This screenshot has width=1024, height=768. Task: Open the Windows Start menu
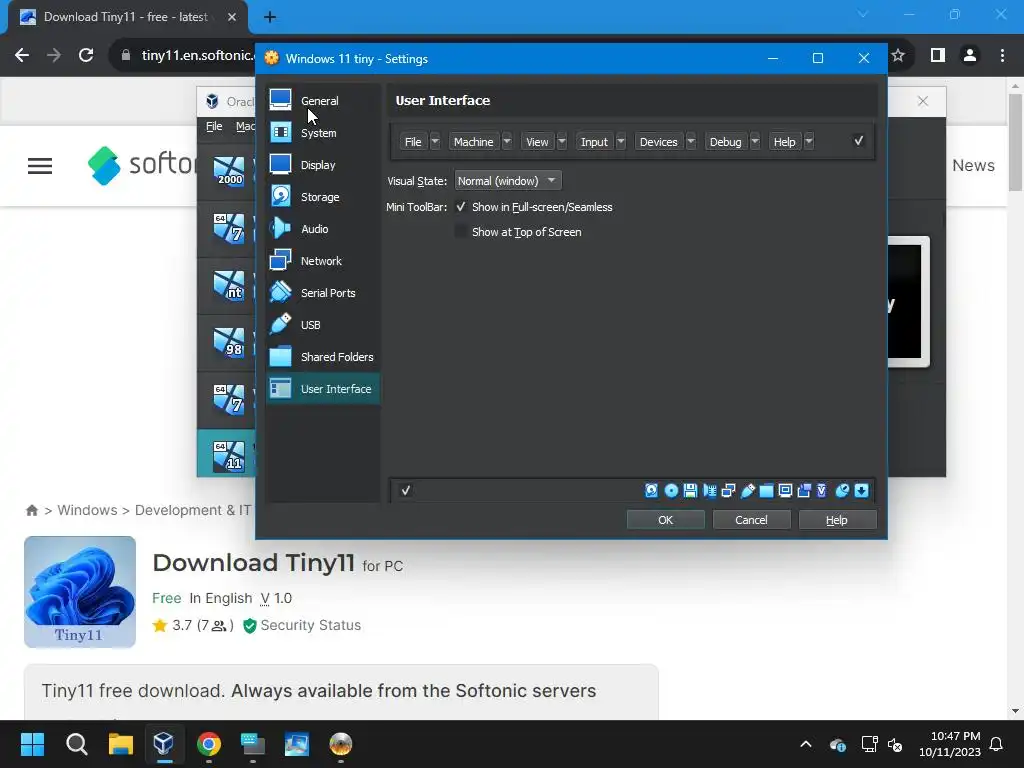[32, 744]
